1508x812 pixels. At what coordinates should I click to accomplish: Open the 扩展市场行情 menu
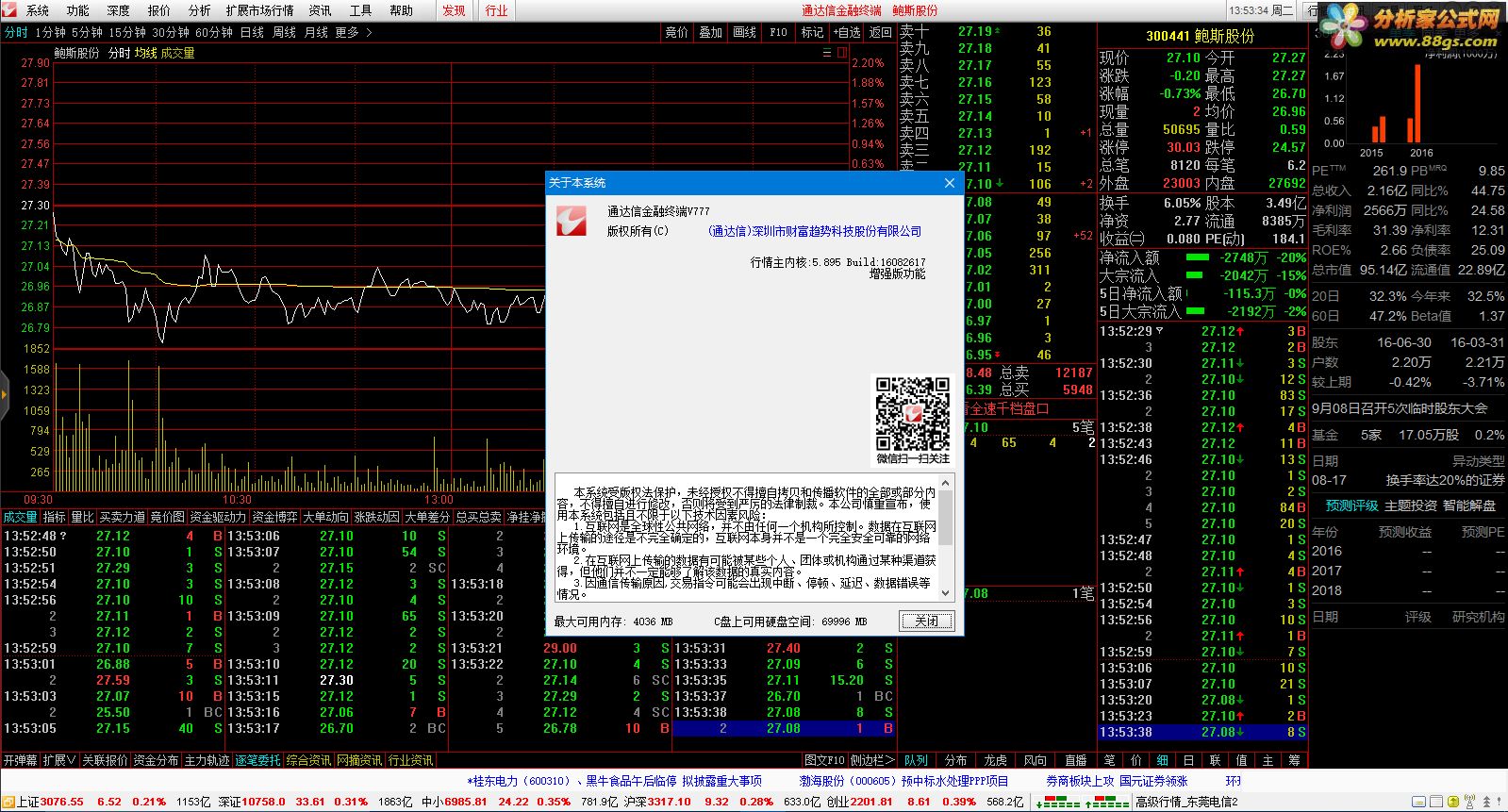coord(259,10)
